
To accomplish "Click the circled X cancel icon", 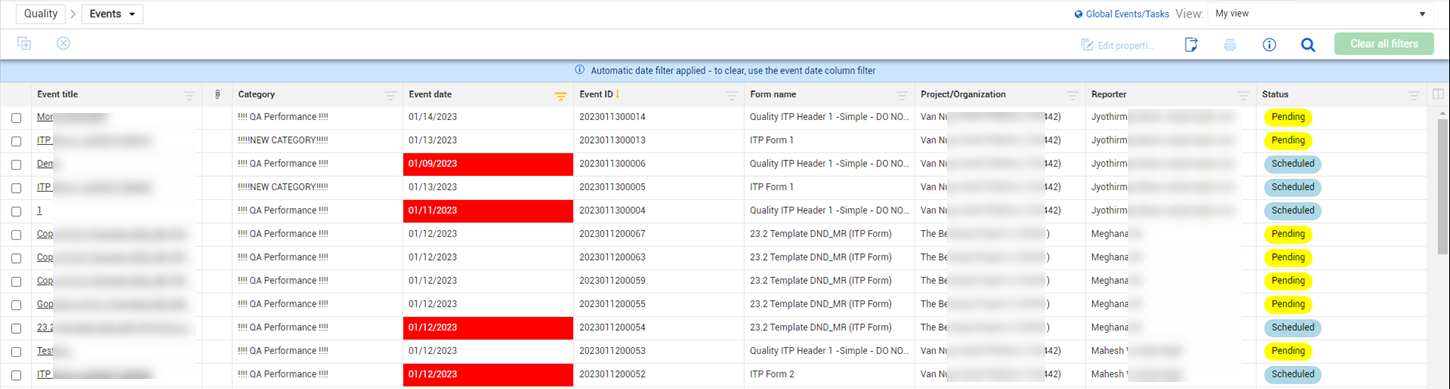I will coord(63,43).
